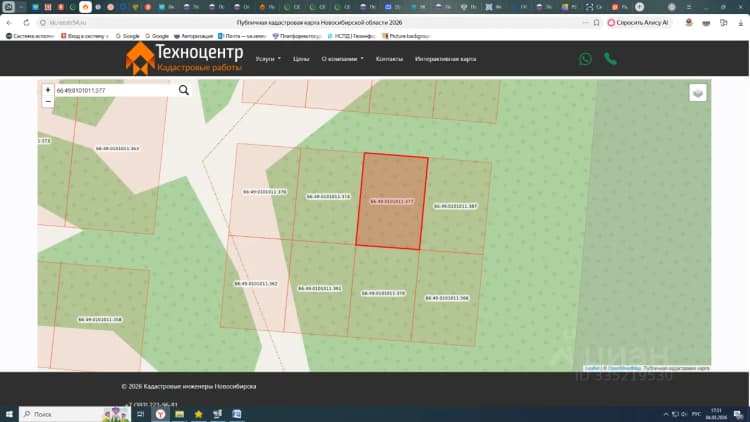Image resolution: width=750 pixels, height=422 pixels.
Task: Select the parcel labeled ending 362
Action: [x=255, y=284]
